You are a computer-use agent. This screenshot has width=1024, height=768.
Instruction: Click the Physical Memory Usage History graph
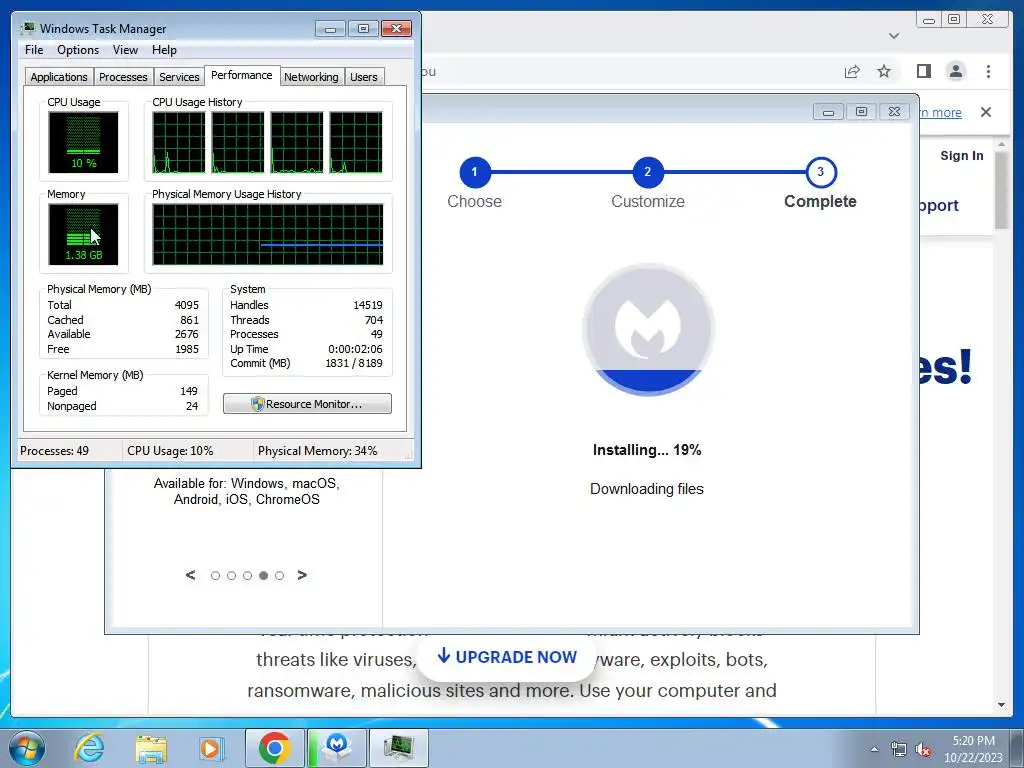(268, 234)
